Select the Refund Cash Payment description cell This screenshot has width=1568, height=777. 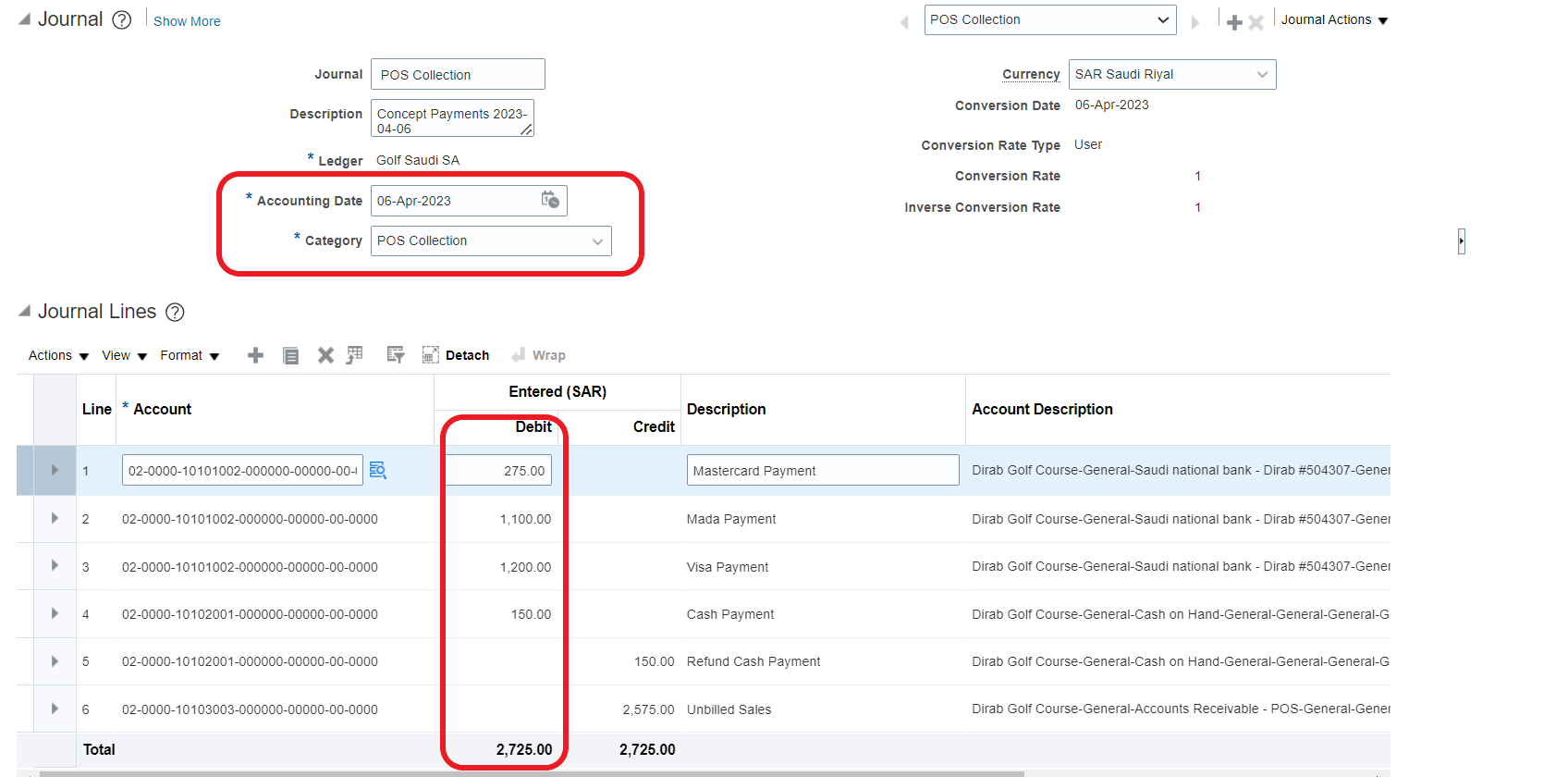(753, 661)
